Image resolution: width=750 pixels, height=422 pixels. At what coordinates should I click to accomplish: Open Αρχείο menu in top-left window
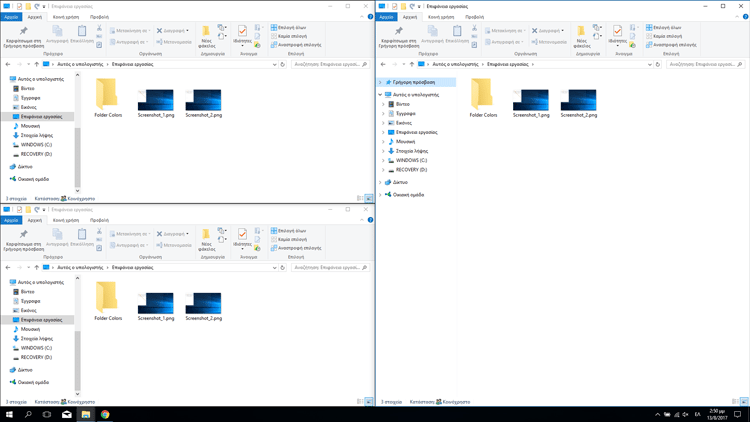(11, 17)
